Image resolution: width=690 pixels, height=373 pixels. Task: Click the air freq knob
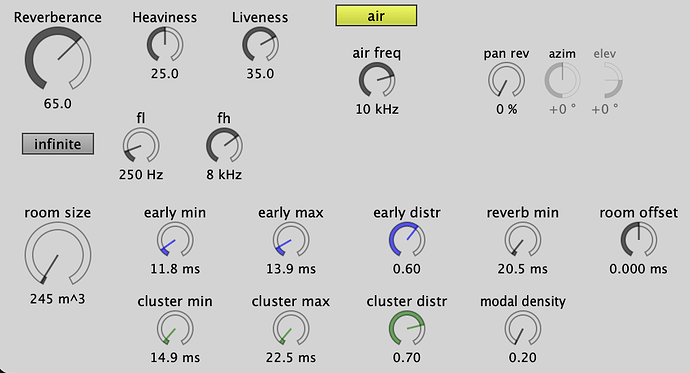point(377,80)
